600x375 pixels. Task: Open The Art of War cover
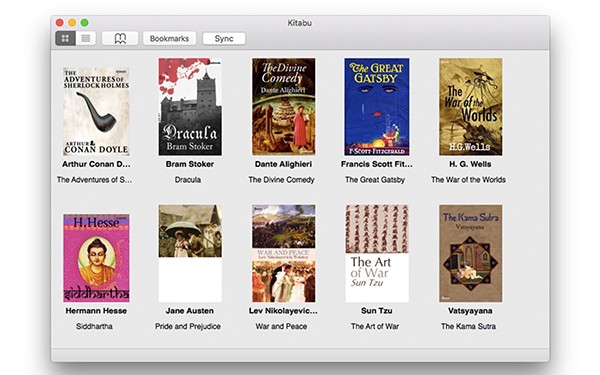point(377,253)
